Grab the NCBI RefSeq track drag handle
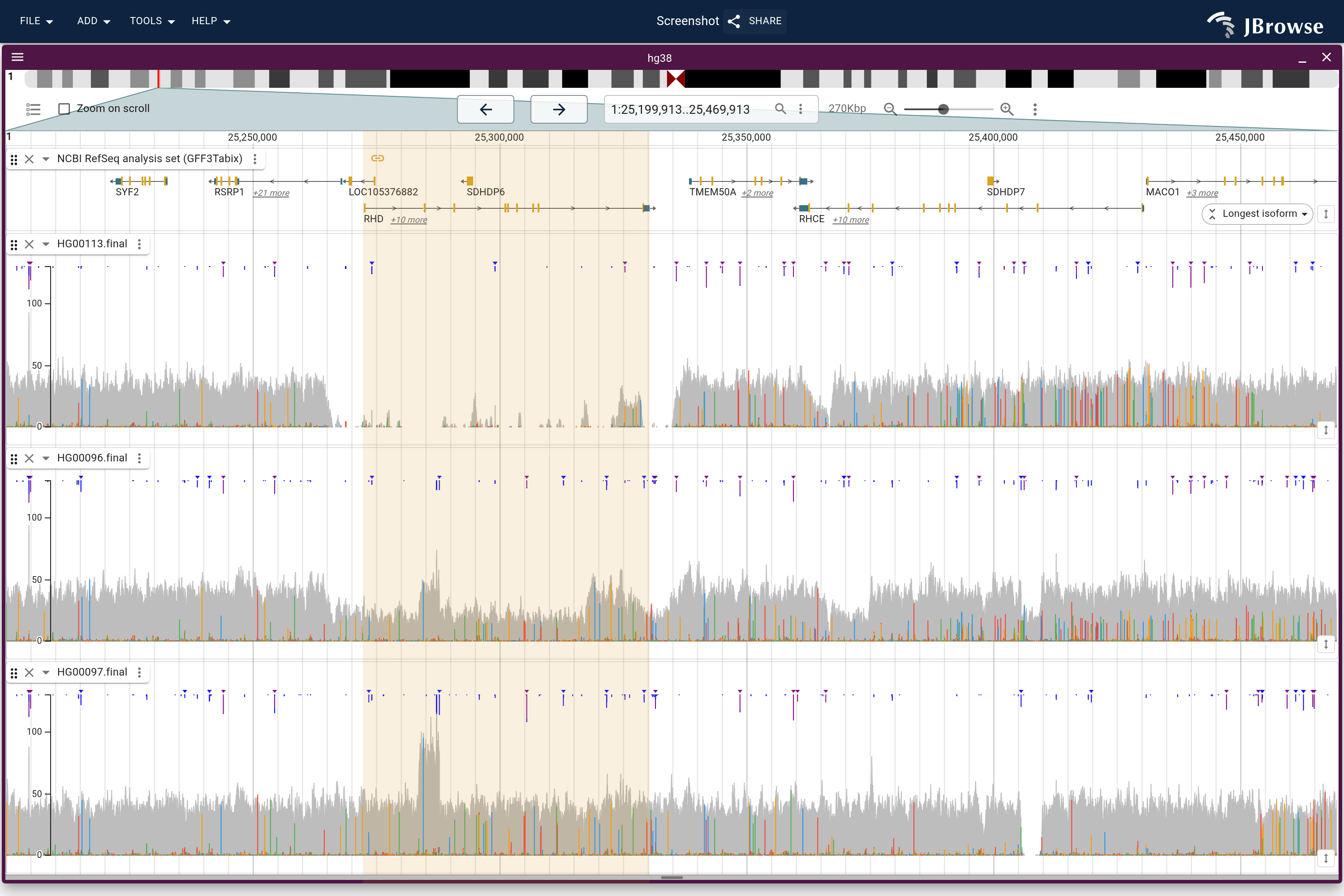The width and height of the screenshot is (1344, 896). pos(14,160)
